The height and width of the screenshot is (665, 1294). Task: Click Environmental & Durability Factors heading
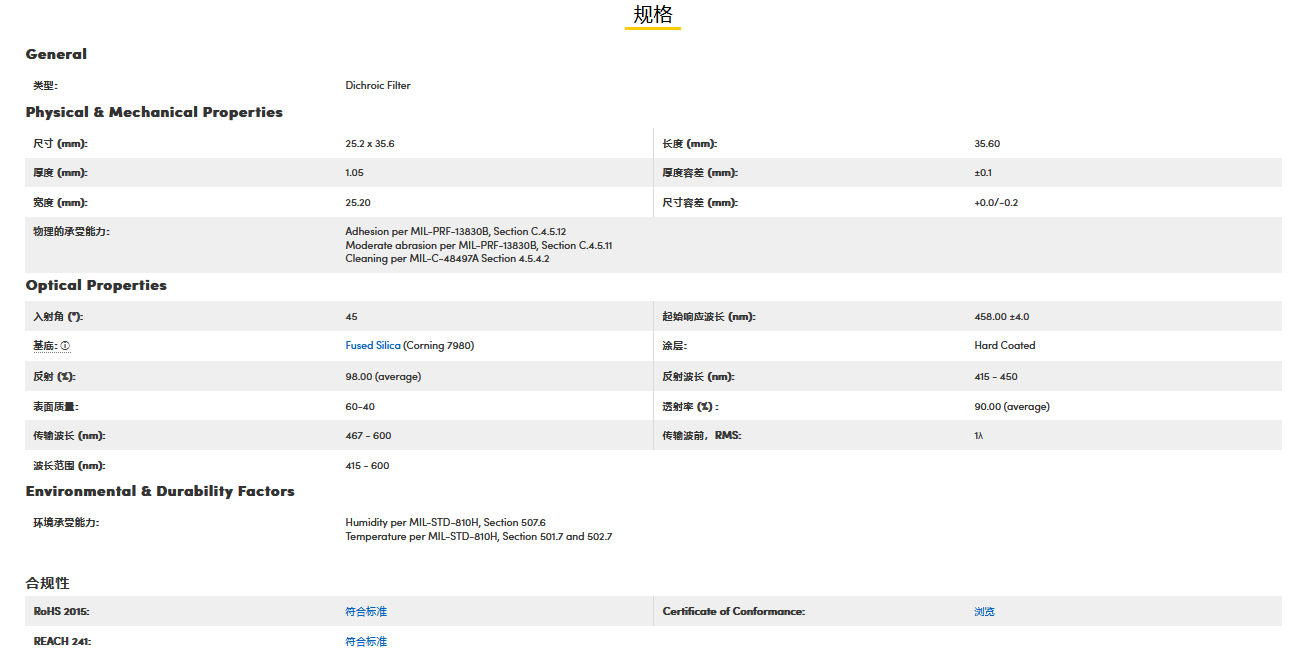(160, 491)
